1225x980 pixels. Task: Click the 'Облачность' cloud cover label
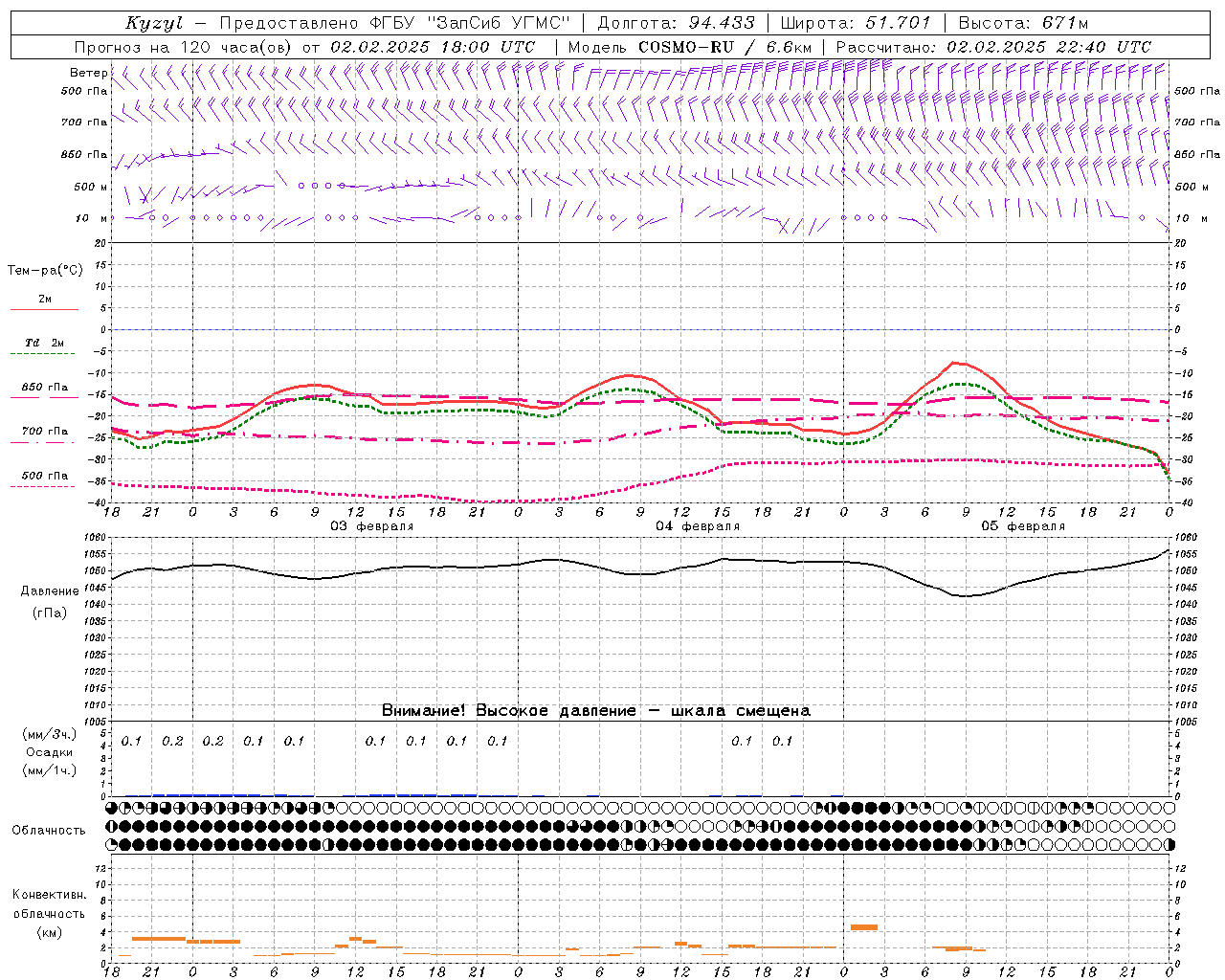pyautogui.click(x=49, y=831)
